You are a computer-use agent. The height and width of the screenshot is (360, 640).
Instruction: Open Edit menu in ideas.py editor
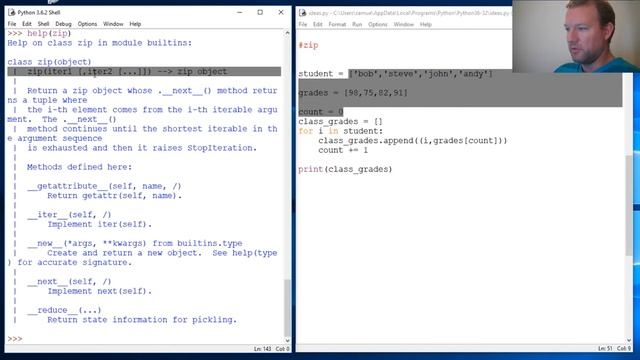click(x=318, y=24)
